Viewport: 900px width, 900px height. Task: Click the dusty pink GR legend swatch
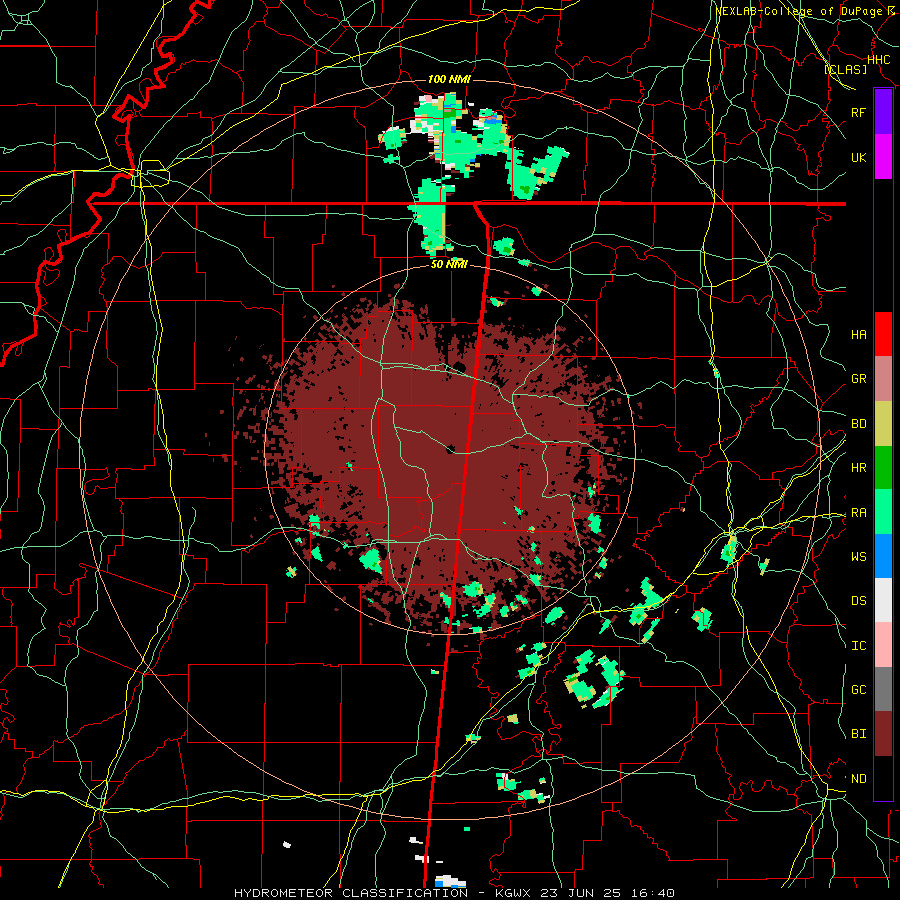coord(883,379)
